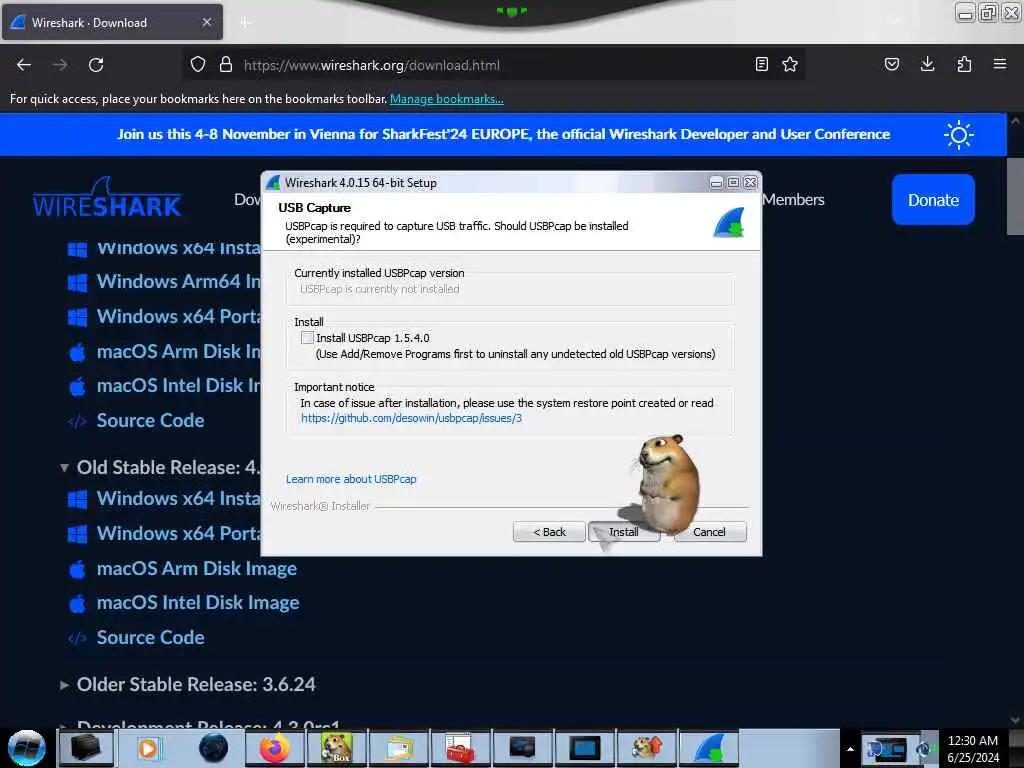Click the Wireshark logo on the page
The width and height of the screenshot is (1024, 768).
tap(107, 198)
